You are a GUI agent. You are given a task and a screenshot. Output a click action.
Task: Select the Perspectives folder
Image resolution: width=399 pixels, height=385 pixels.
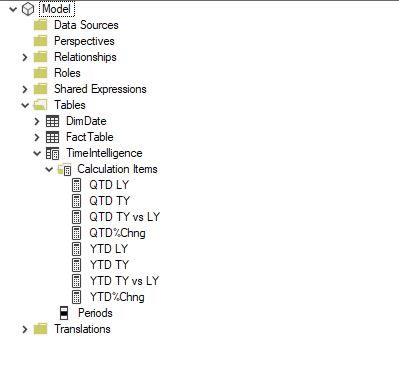tap(84, 41)
